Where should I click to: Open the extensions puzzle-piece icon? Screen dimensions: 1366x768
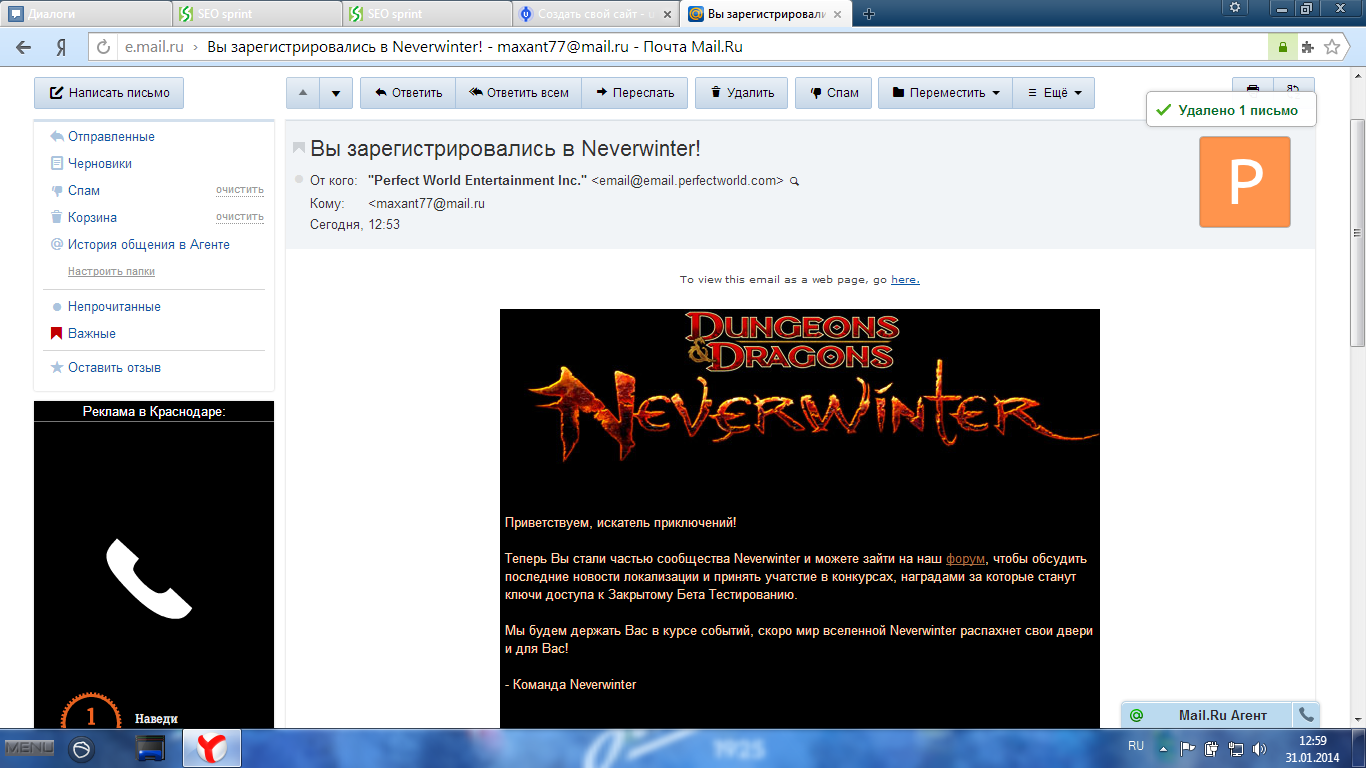1307,47
